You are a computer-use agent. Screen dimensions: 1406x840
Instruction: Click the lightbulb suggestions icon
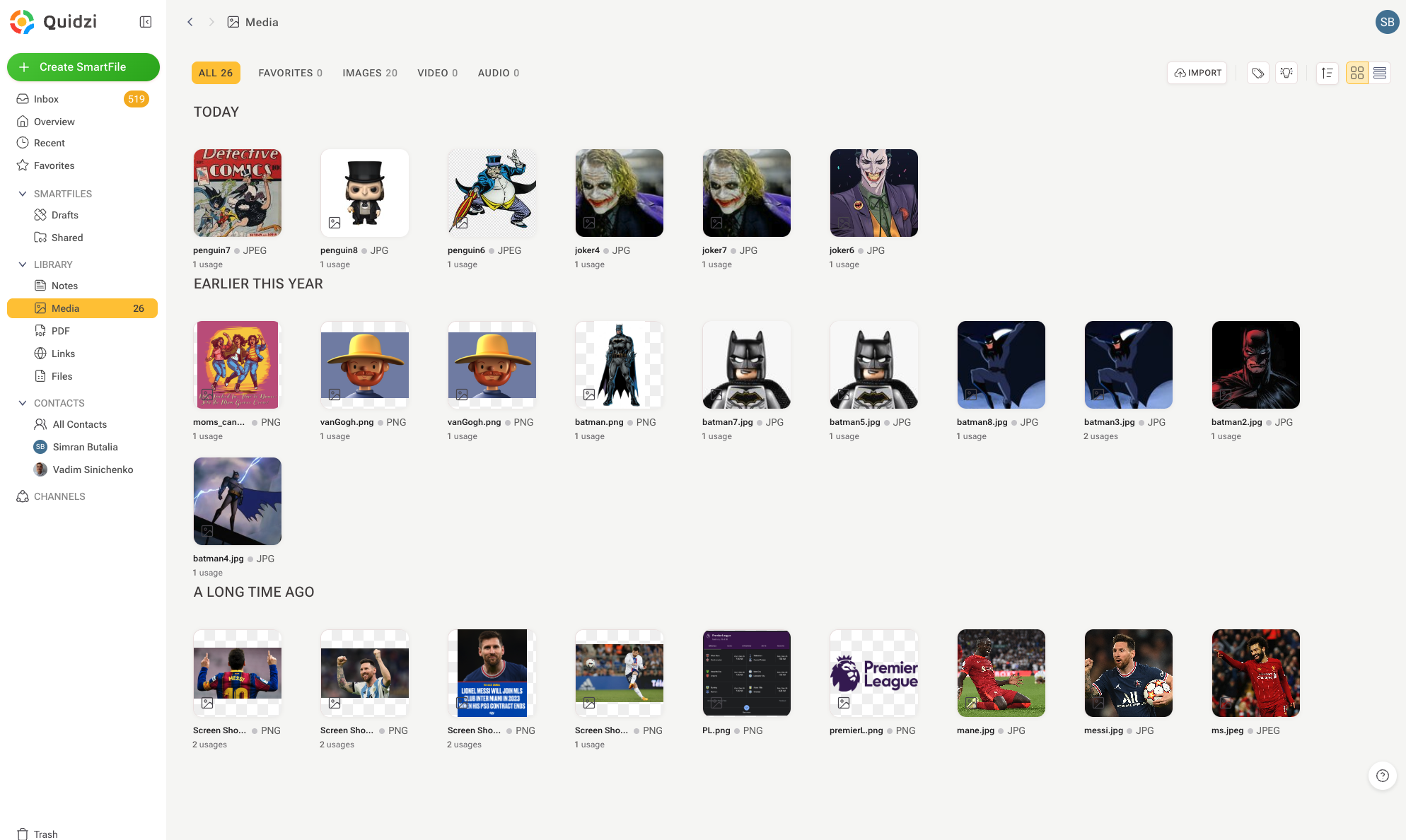1286,73
